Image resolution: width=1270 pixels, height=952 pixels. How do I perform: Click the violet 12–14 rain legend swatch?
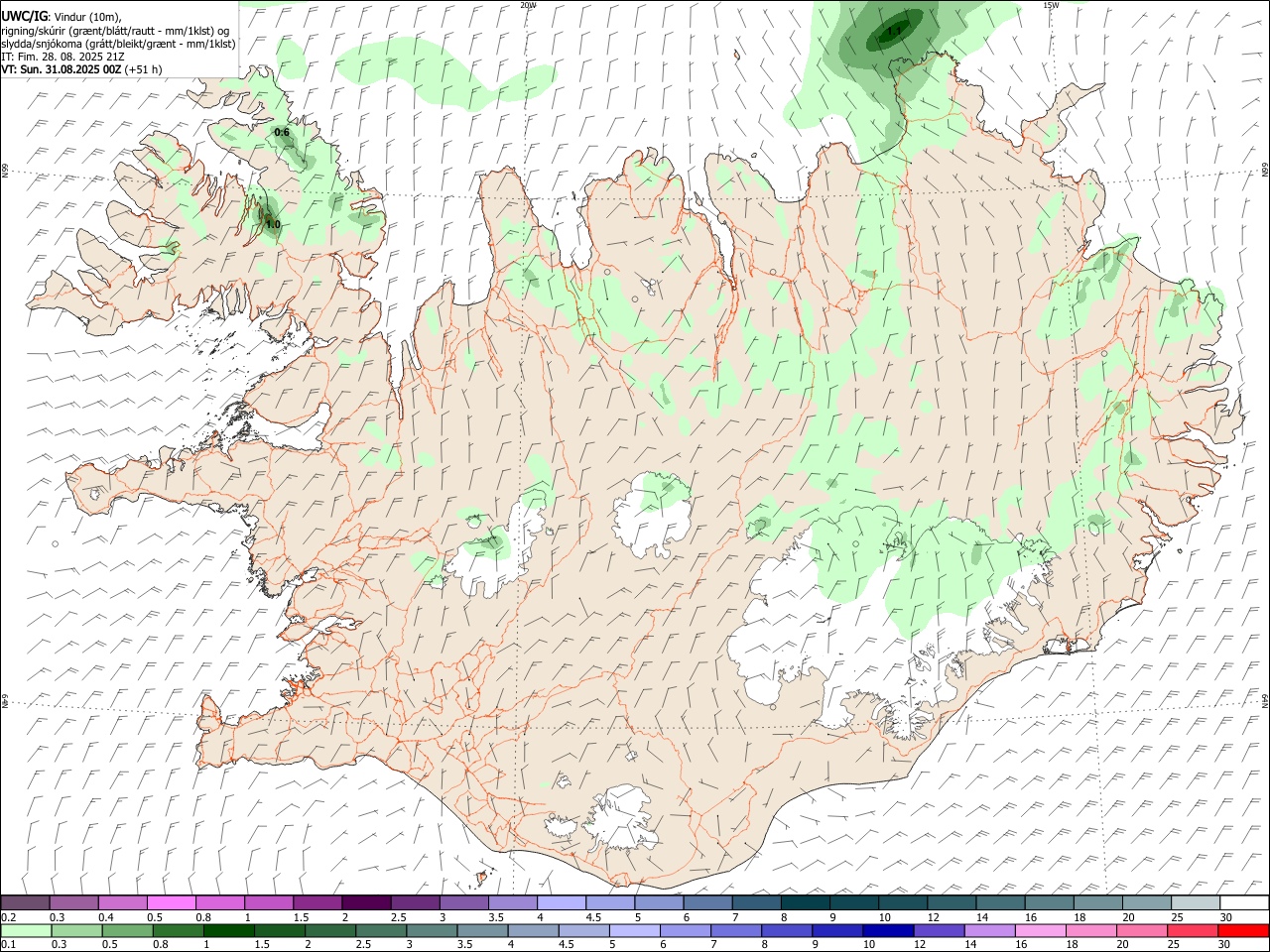(x=939, y=930)
